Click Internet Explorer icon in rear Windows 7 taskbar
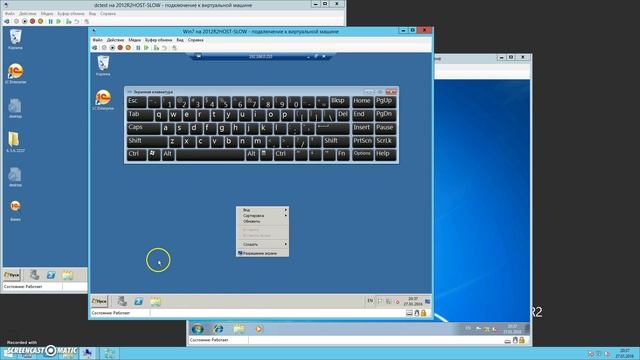Screen dimensions: 640x360 [x=218, y=329]
